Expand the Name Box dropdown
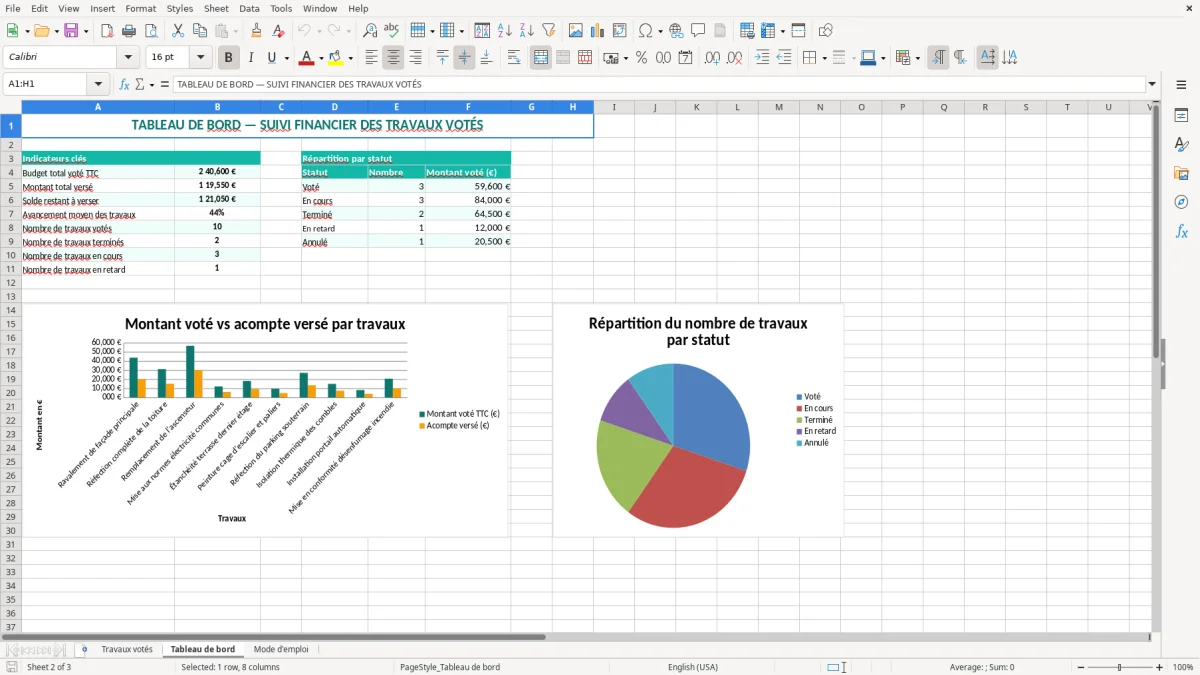The width and height of the screenshot is (1200, 675). pyautogui.click(x=98, y=84)
